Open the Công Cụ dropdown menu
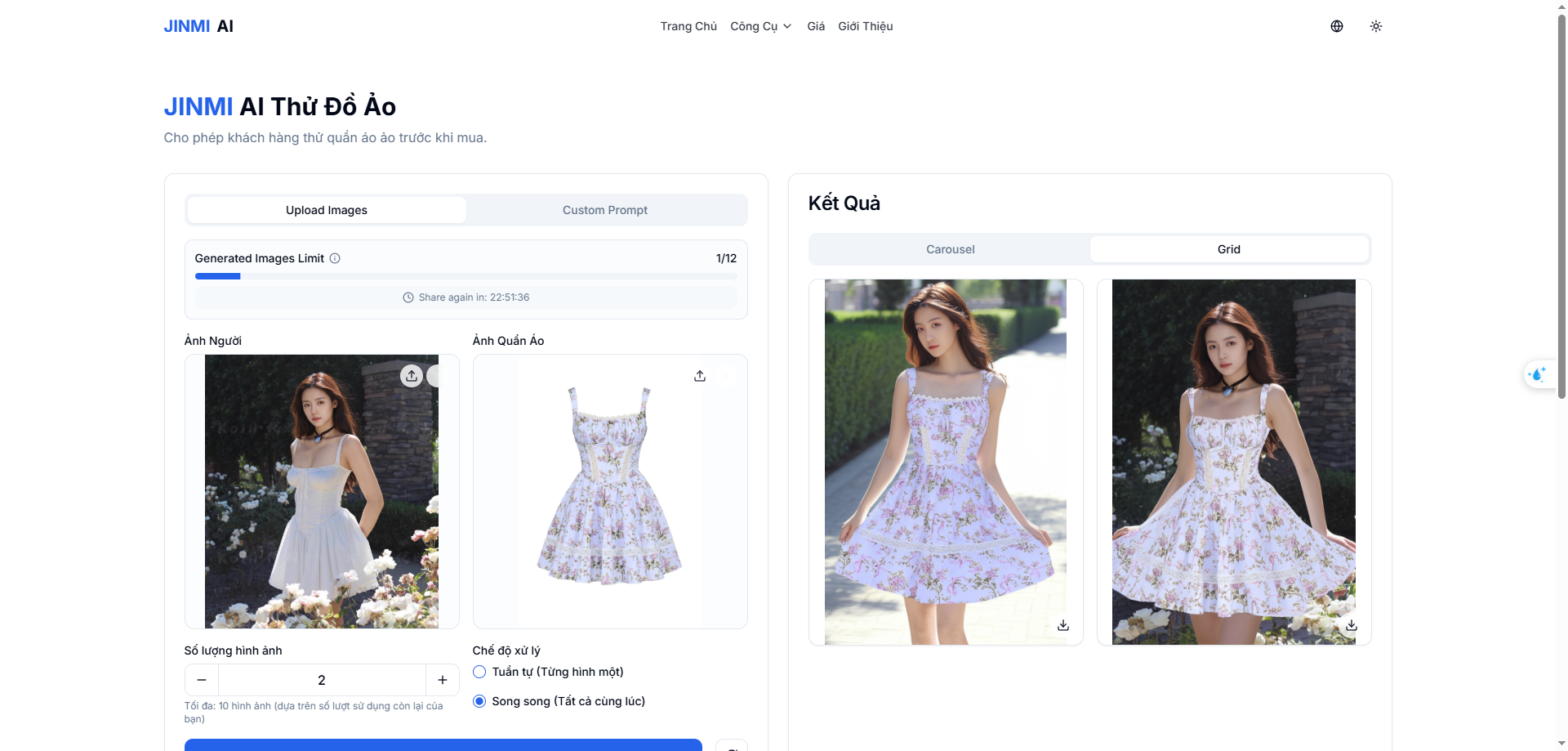 point(760,25)
